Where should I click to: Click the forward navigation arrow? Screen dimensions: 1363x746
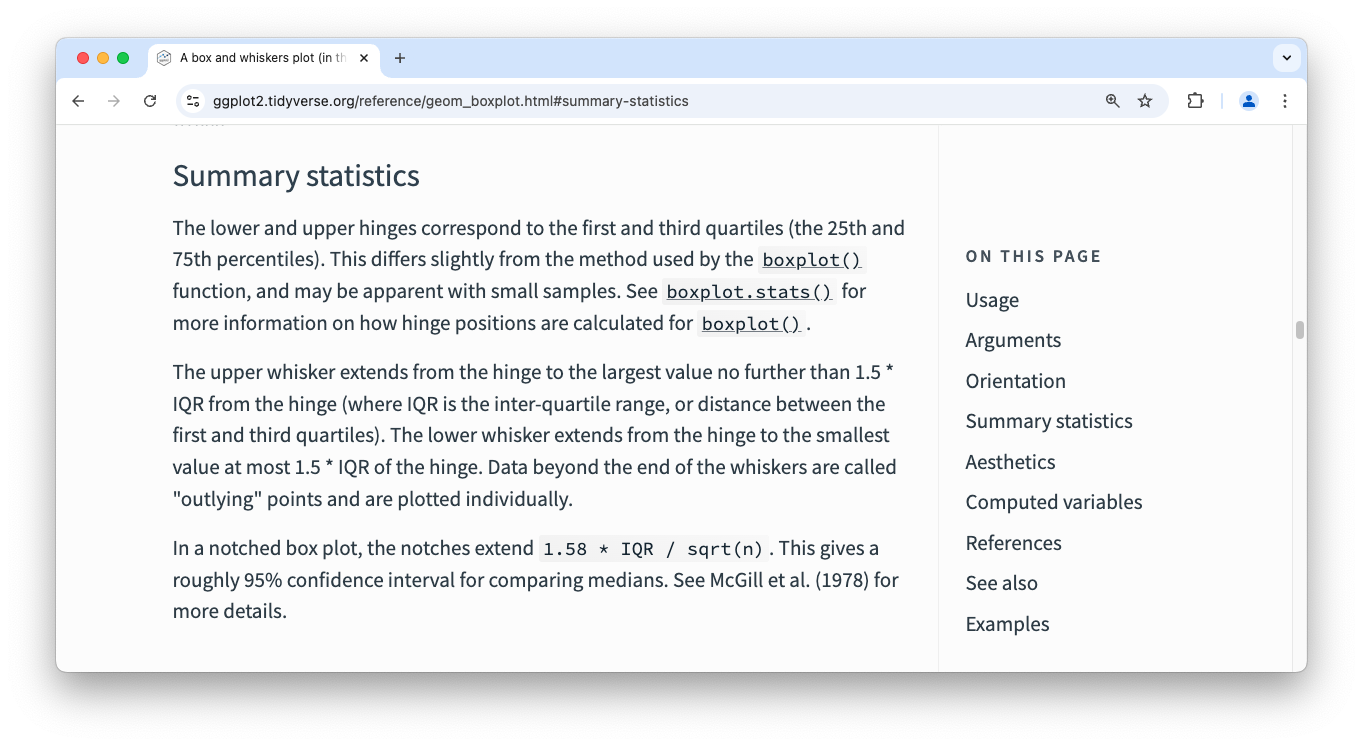(114, 100)
